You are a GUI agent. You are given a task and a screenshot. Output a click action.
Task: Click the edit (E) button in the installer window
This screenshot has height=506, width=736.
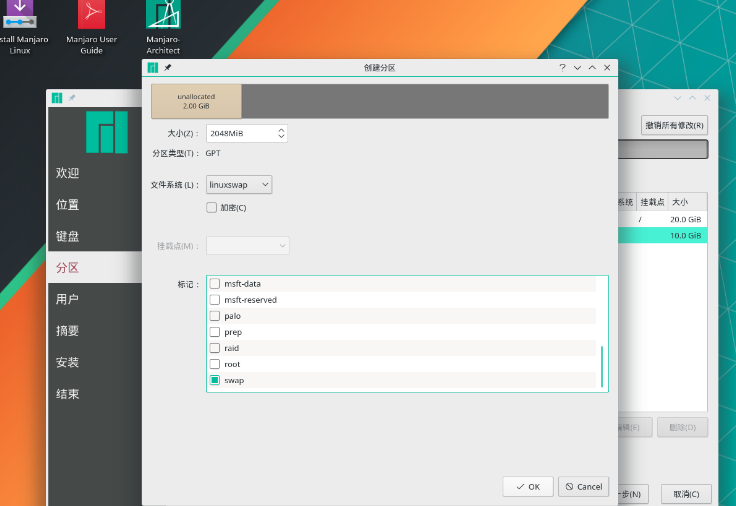pos(635,428)
